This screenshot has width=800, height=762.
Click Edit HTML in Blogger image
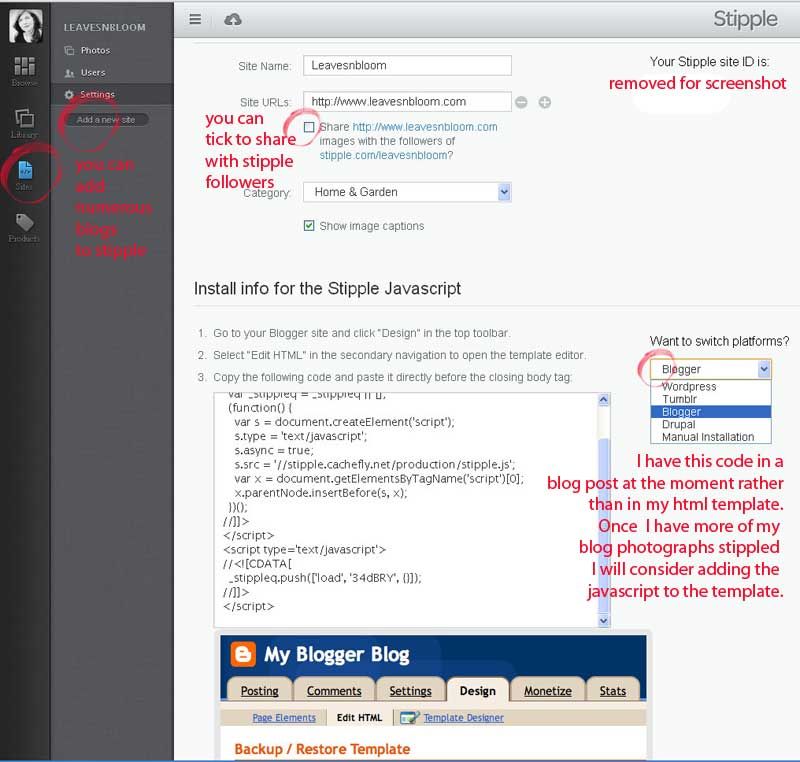point(359,718)
